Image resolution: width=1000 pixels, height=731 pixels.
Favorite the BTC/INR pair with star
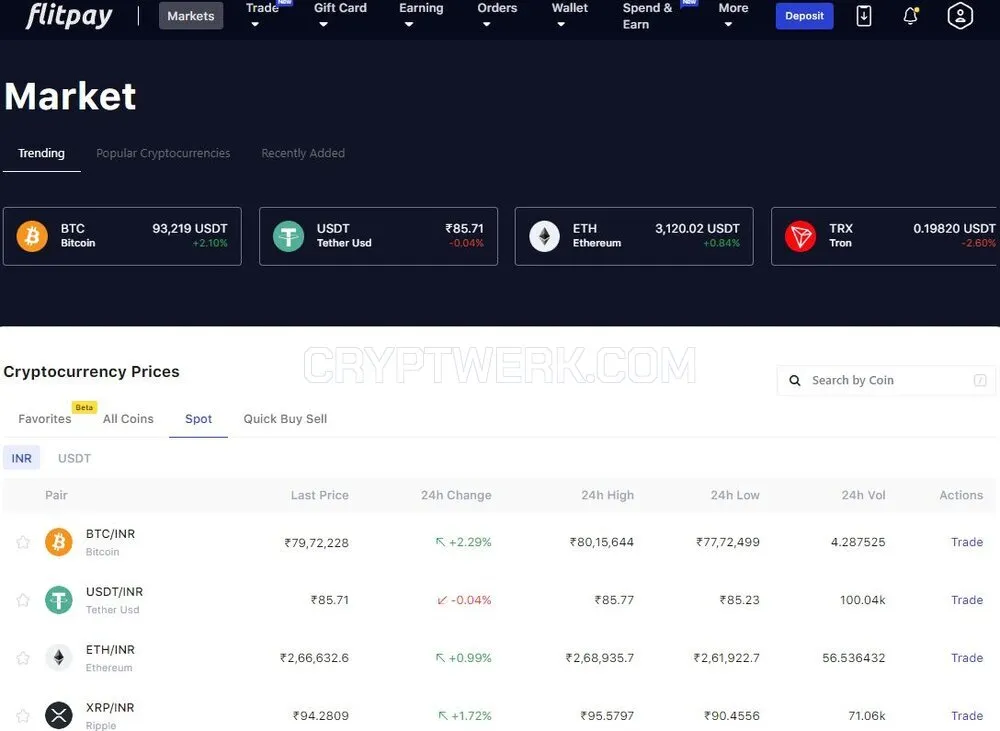click(x=23, y=542)
